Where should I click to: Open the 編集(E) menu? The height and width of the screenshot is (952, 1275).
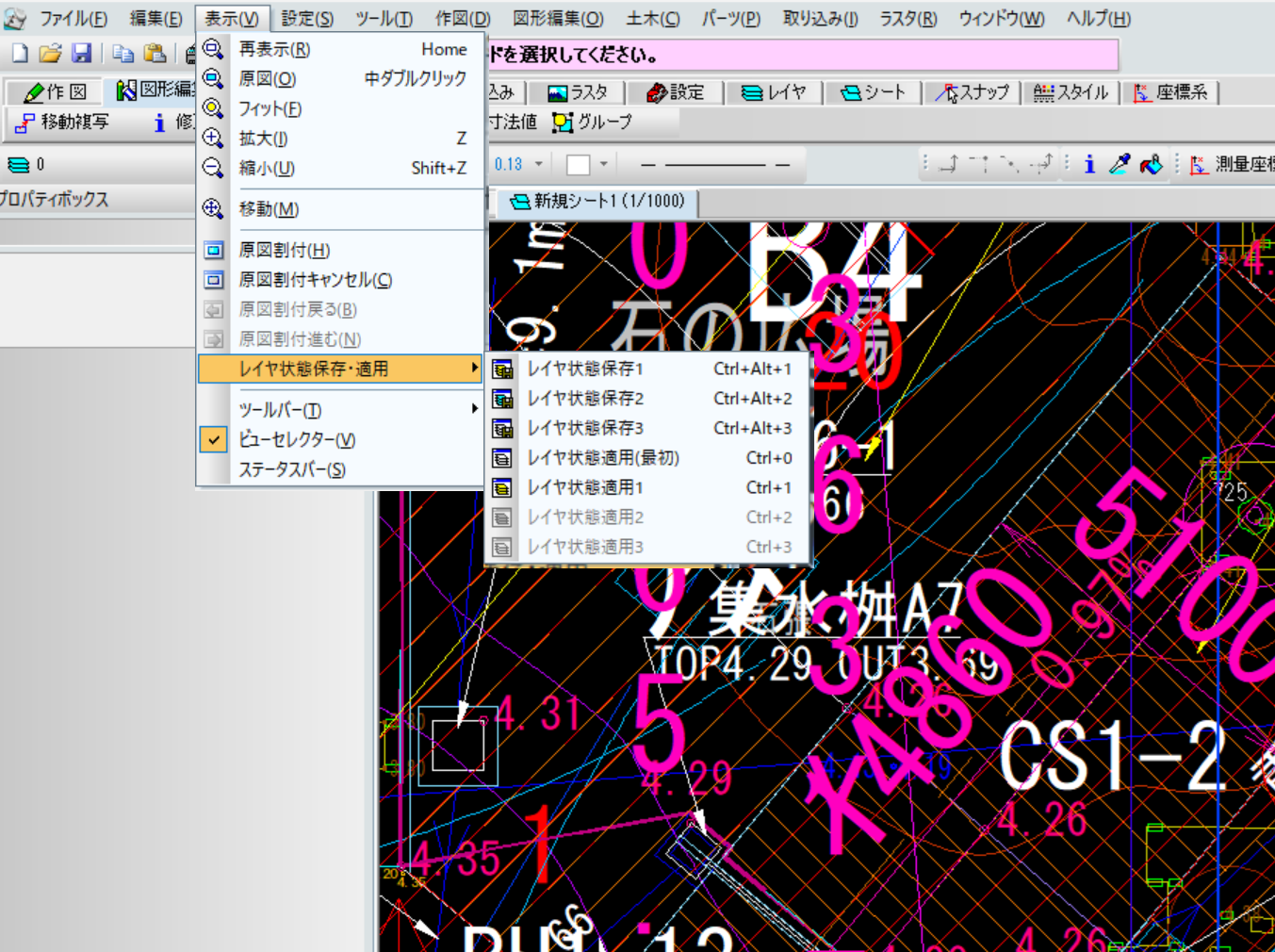pyautogui.click(x=155, y=19)
